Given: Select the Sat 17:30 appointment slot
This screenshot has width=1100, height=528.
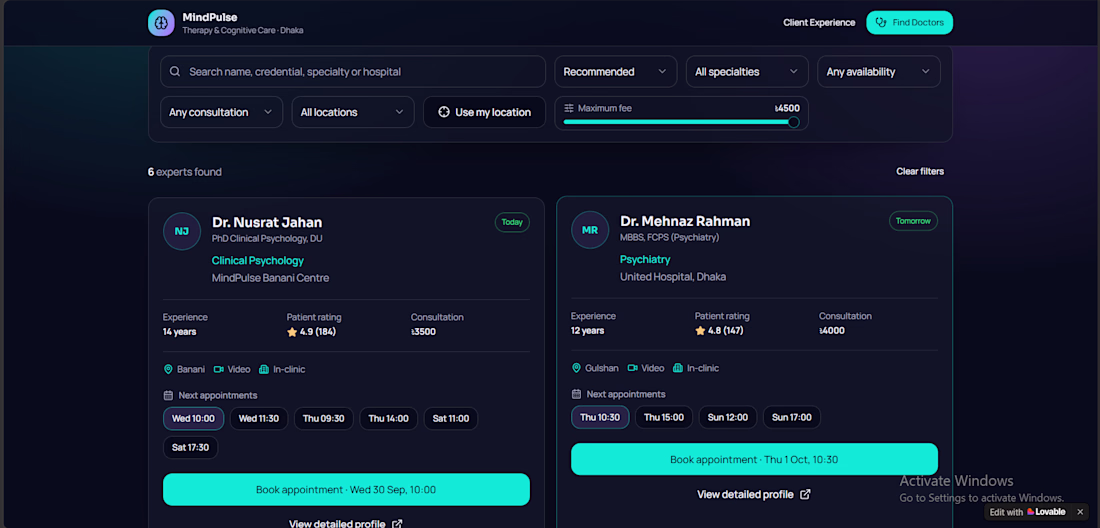Looking at the screenshot, I should (x=191, y=447).
